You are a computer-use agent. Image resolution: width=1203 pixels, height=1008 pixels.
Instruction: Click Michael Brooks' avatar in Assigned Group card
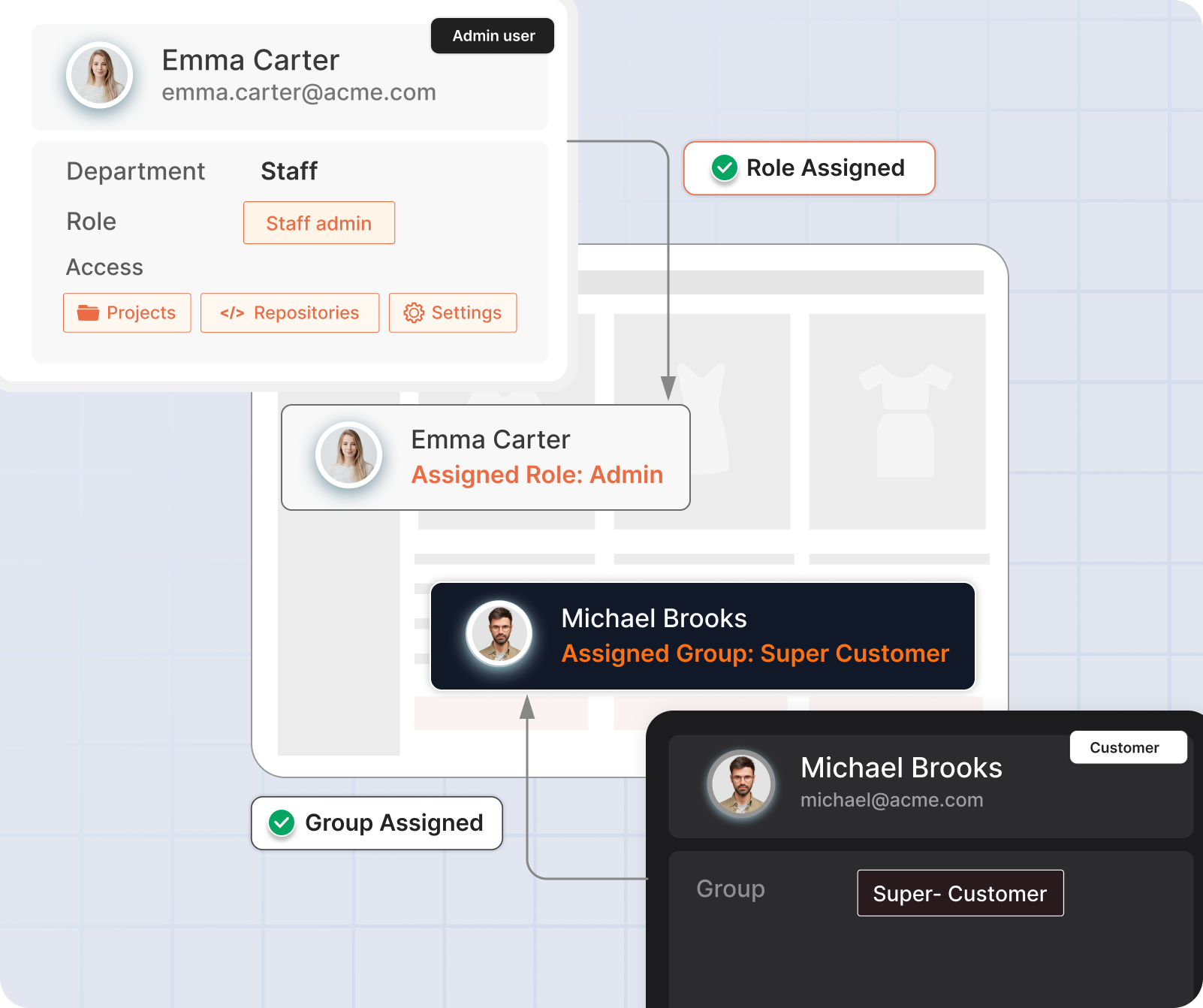pos(499,634)
